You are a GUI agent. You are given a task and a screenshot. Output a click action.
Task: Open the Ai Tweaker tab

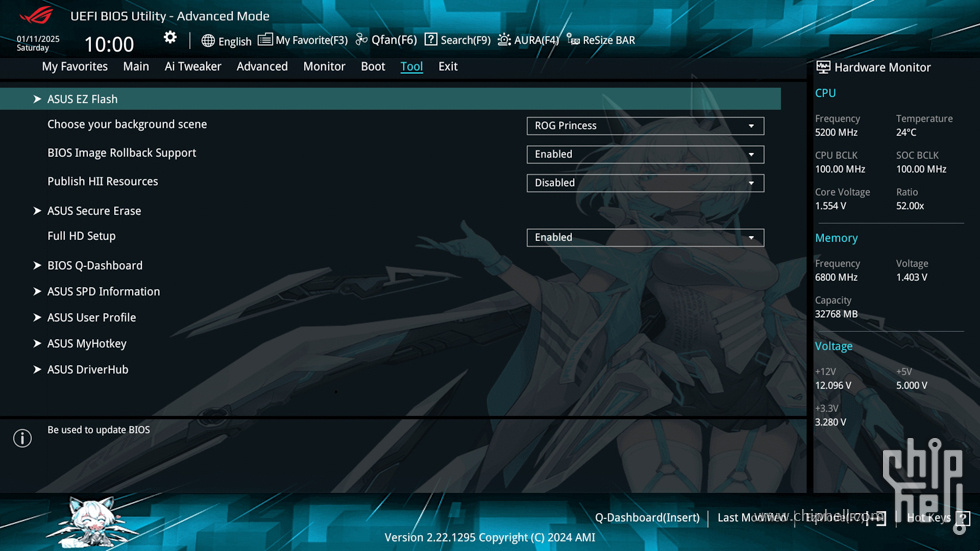pos(192,66)
